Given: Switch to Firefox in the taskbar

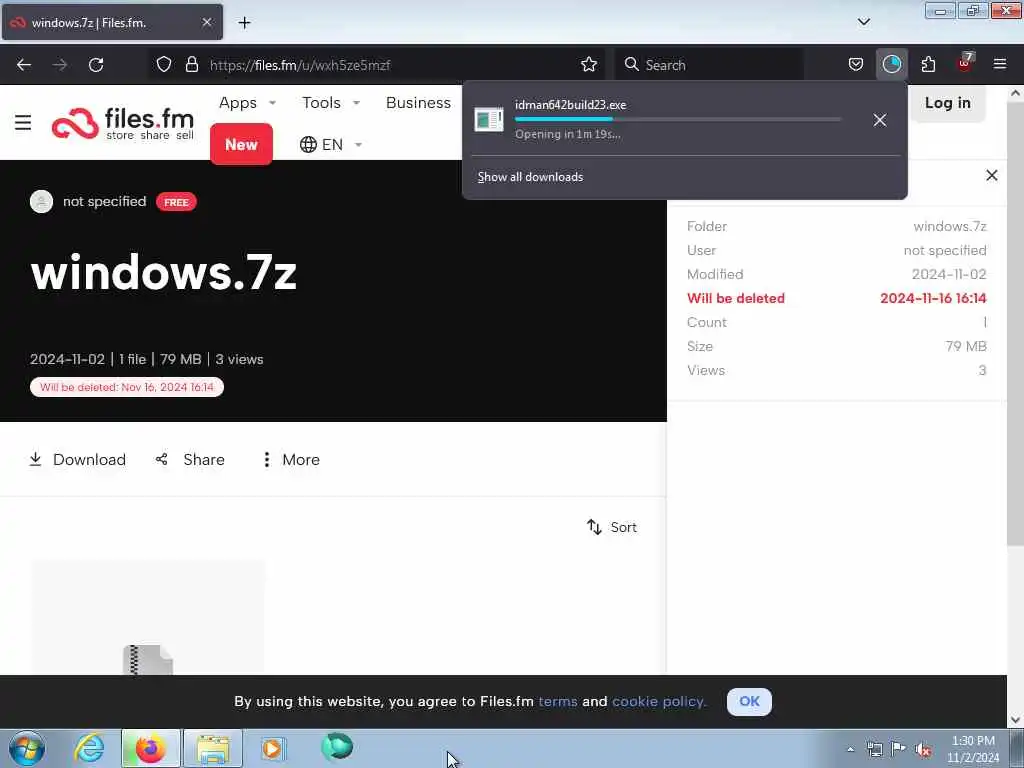Looking at the screenshot, I should pyautogui.click(x=151, y=748).
